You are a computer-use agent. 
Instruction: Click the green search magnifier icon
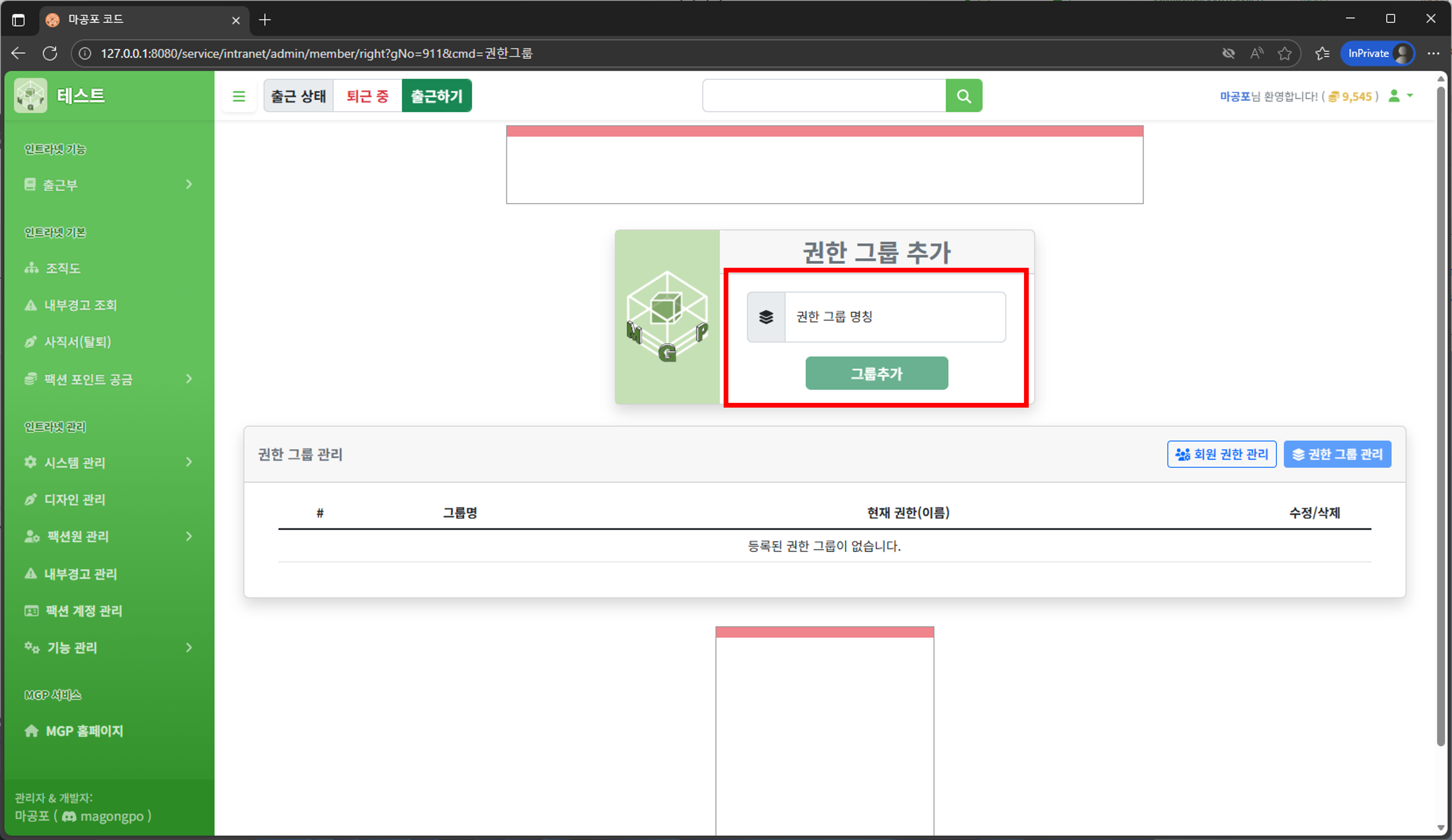pyautogui.click(x=963, y=96)
